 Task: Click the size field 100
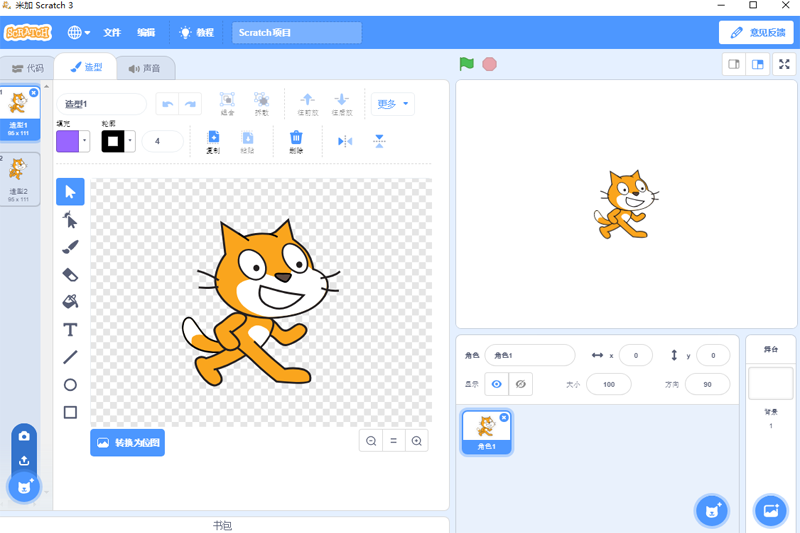(609, 384)
